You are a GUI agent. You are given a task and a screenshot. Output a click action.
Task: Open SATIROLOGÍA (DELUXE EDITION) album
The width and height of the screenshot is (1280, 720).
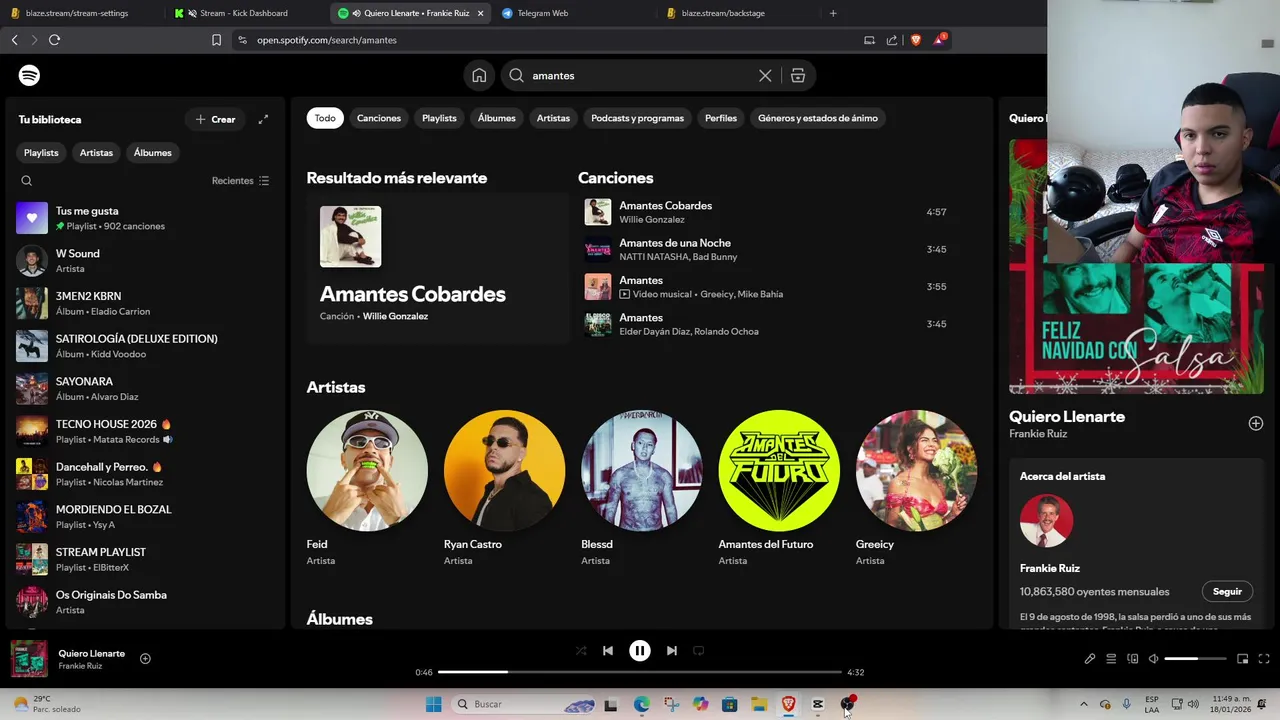pyautogui.click(x=145, y=346)
